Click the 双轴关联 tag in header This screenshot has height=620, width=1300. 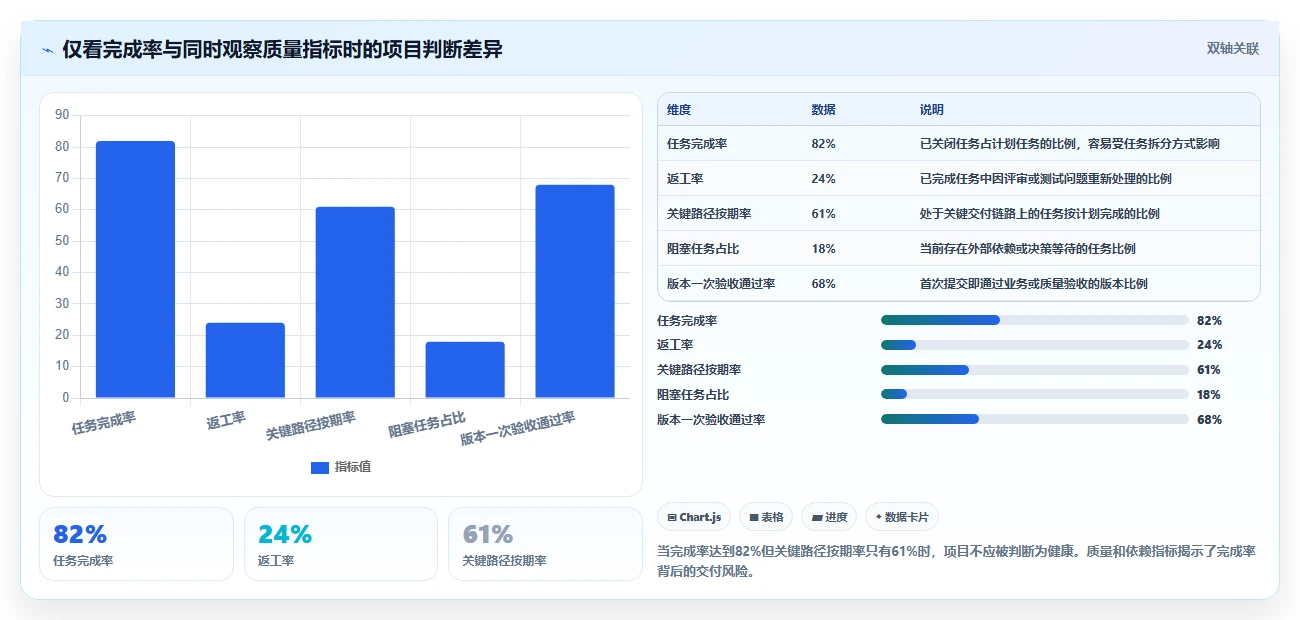(x=1233, y=48)
